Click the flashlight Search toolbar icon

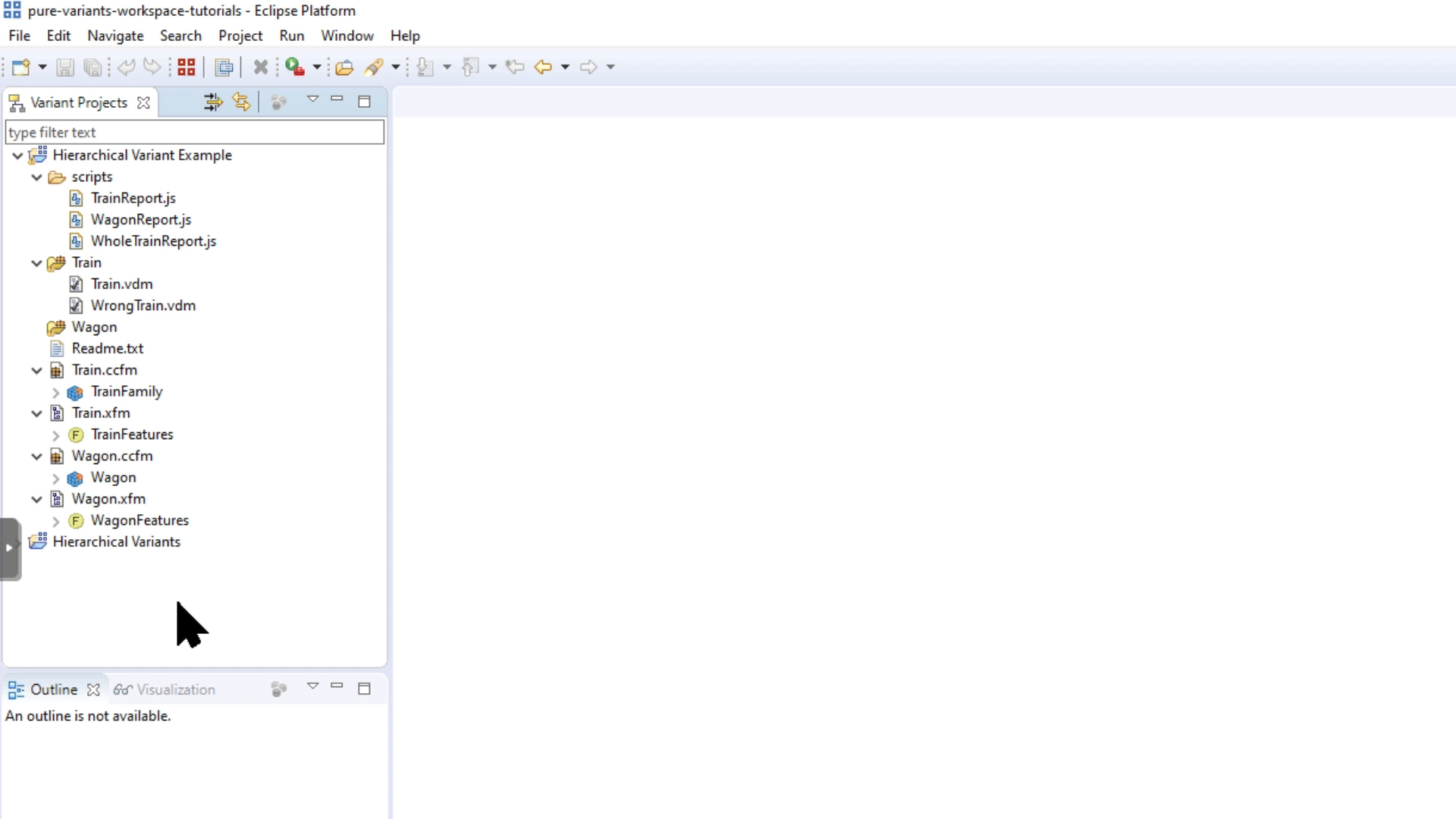374,67
